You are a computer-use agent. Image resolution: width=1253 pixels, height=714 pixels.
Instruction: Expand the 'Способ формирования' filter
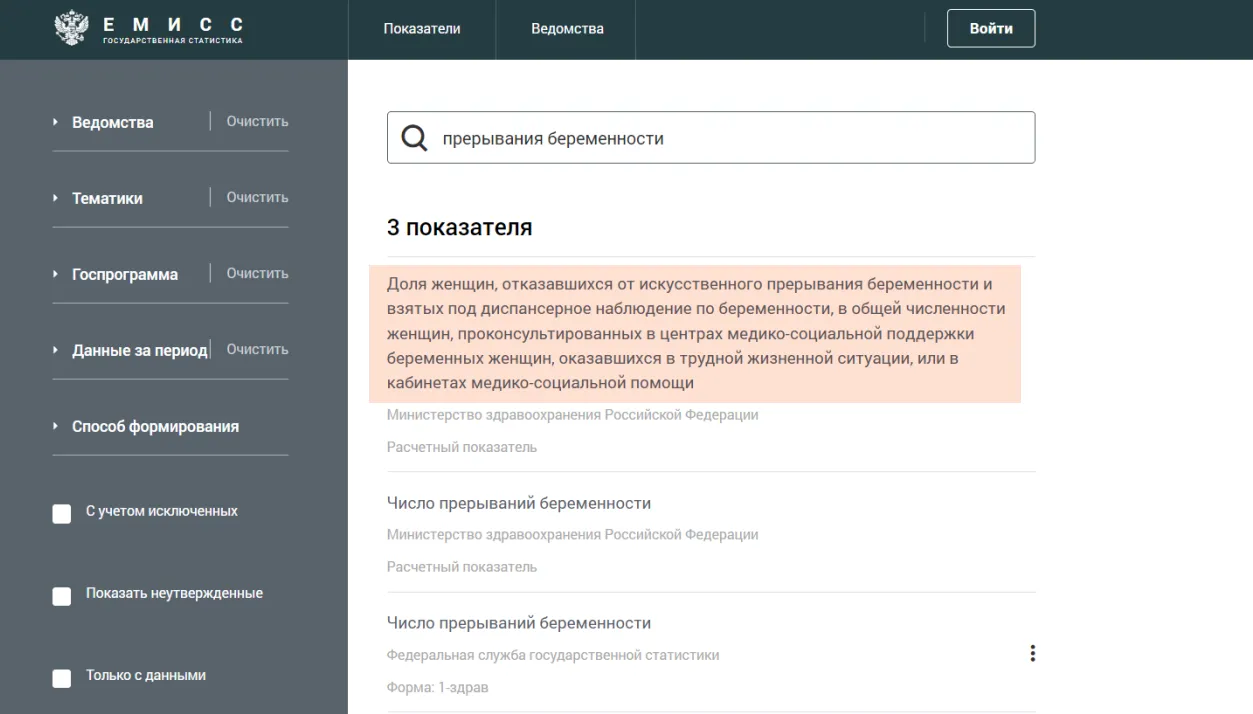tap(155, 426)
